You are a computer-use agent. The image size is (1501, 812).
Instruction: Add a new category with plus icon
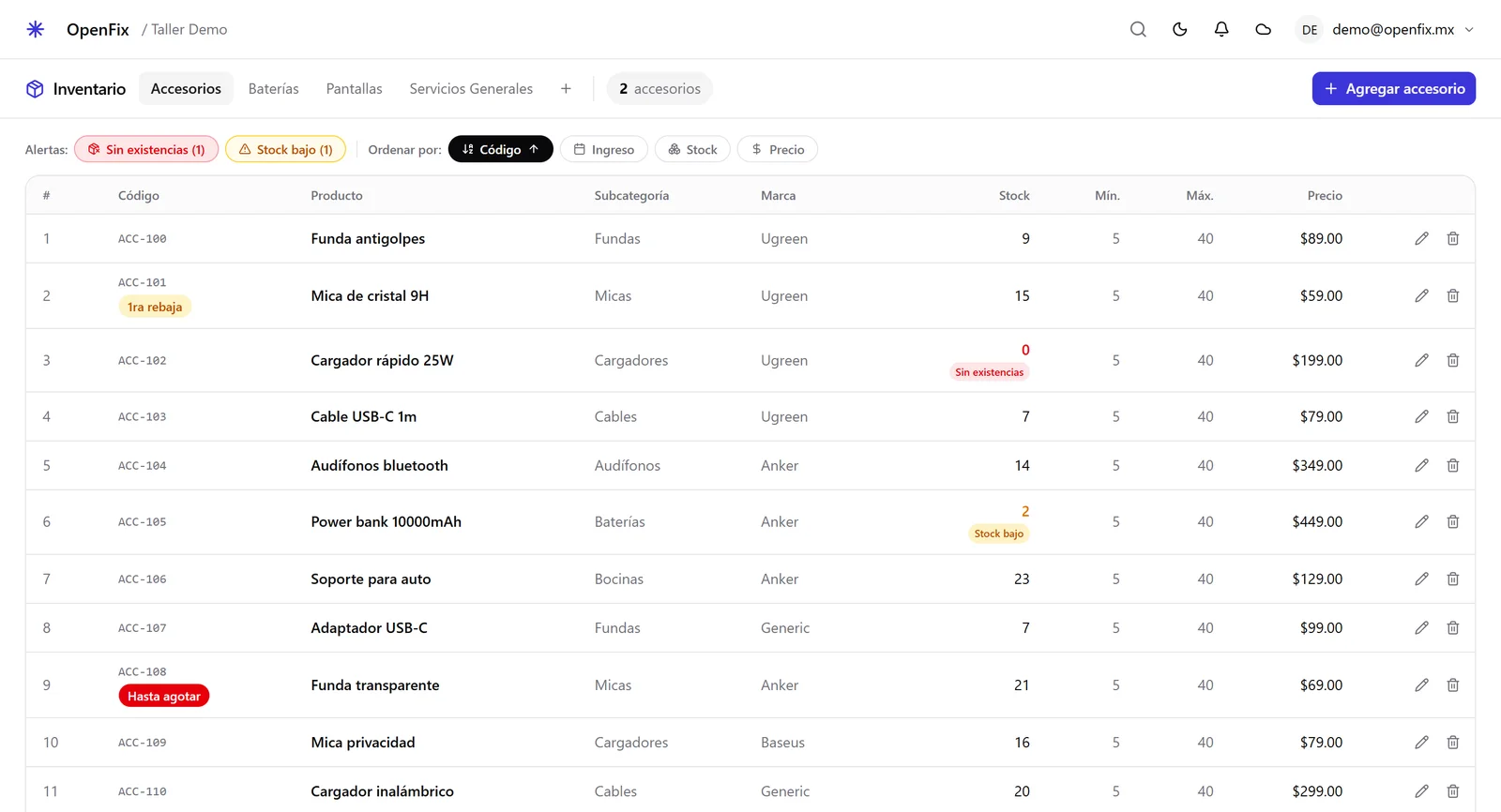[566, 89]
